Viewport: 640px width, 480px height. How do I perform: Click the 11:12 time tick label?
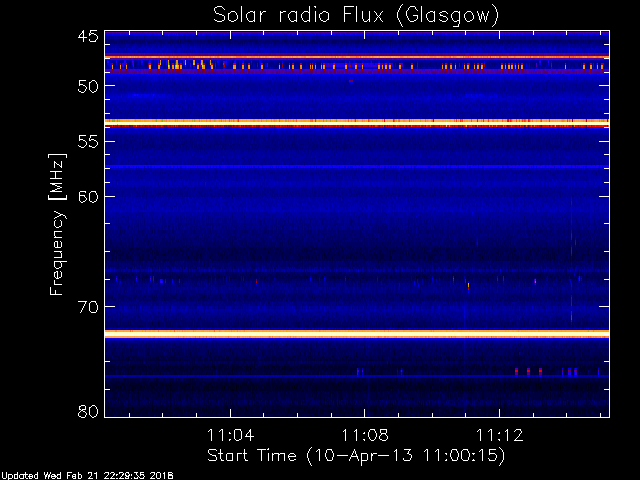[x=500, y=435]
